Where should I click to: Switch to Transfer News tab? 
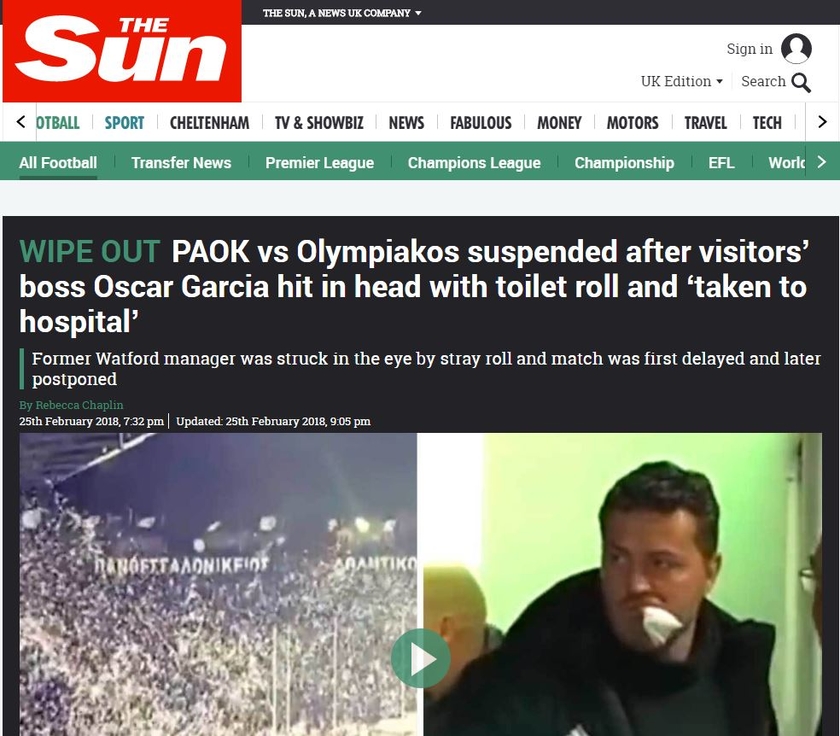pyautogui.click(x=181, y=162)
